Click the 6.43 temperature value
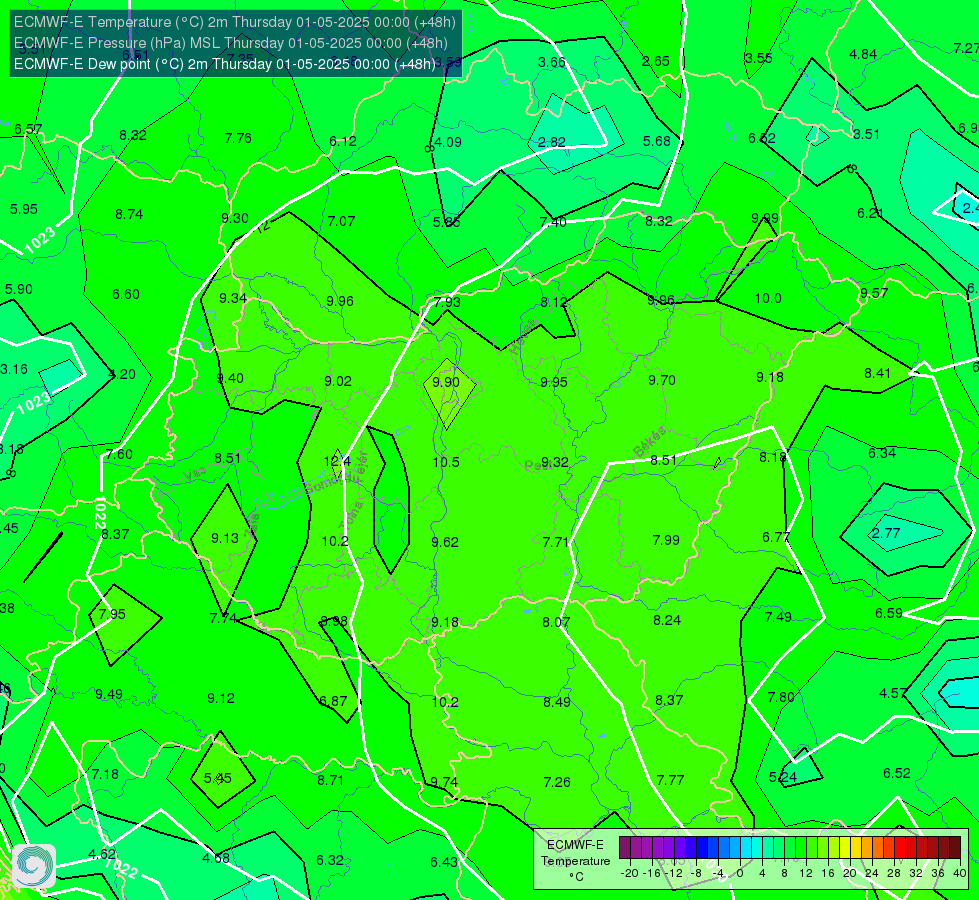This screenshot has width=979, height=900. [x=444, y=863]
